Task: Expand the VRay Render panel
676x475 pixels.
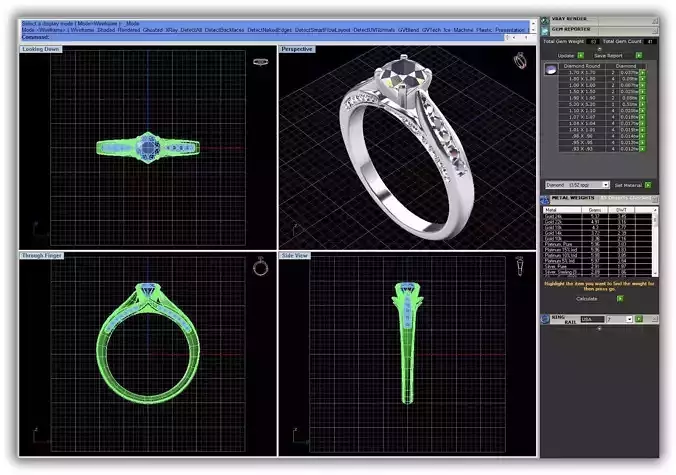Action: [655, 21]
